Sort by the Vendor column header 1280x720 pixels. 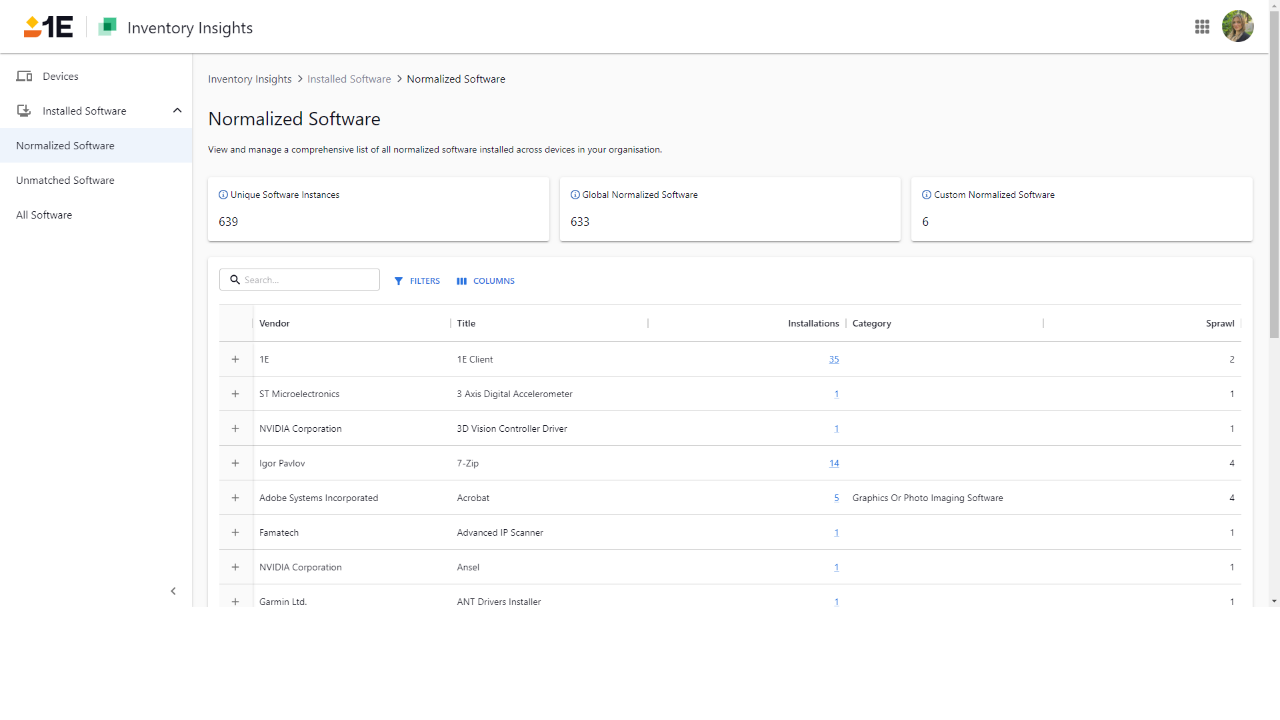click(x=274, y=323)
